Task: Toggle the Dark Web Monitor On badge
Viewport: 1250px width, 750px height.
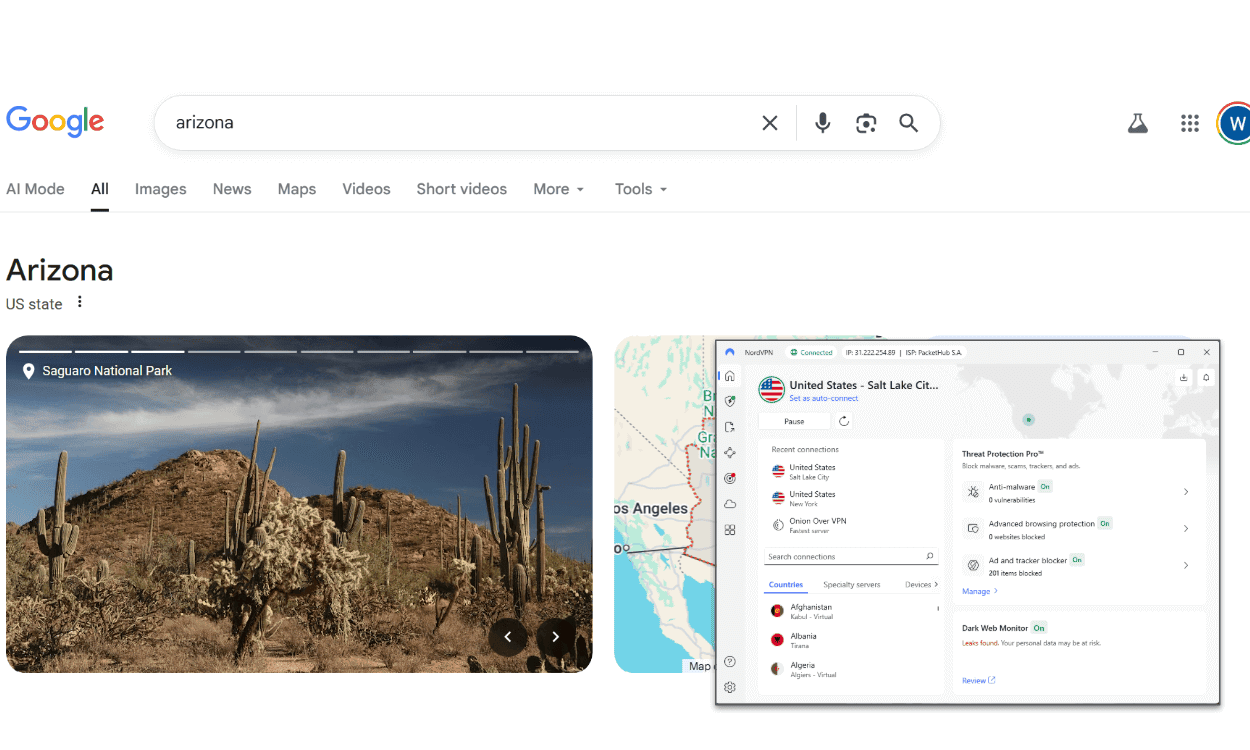Action: [1039, 628]
